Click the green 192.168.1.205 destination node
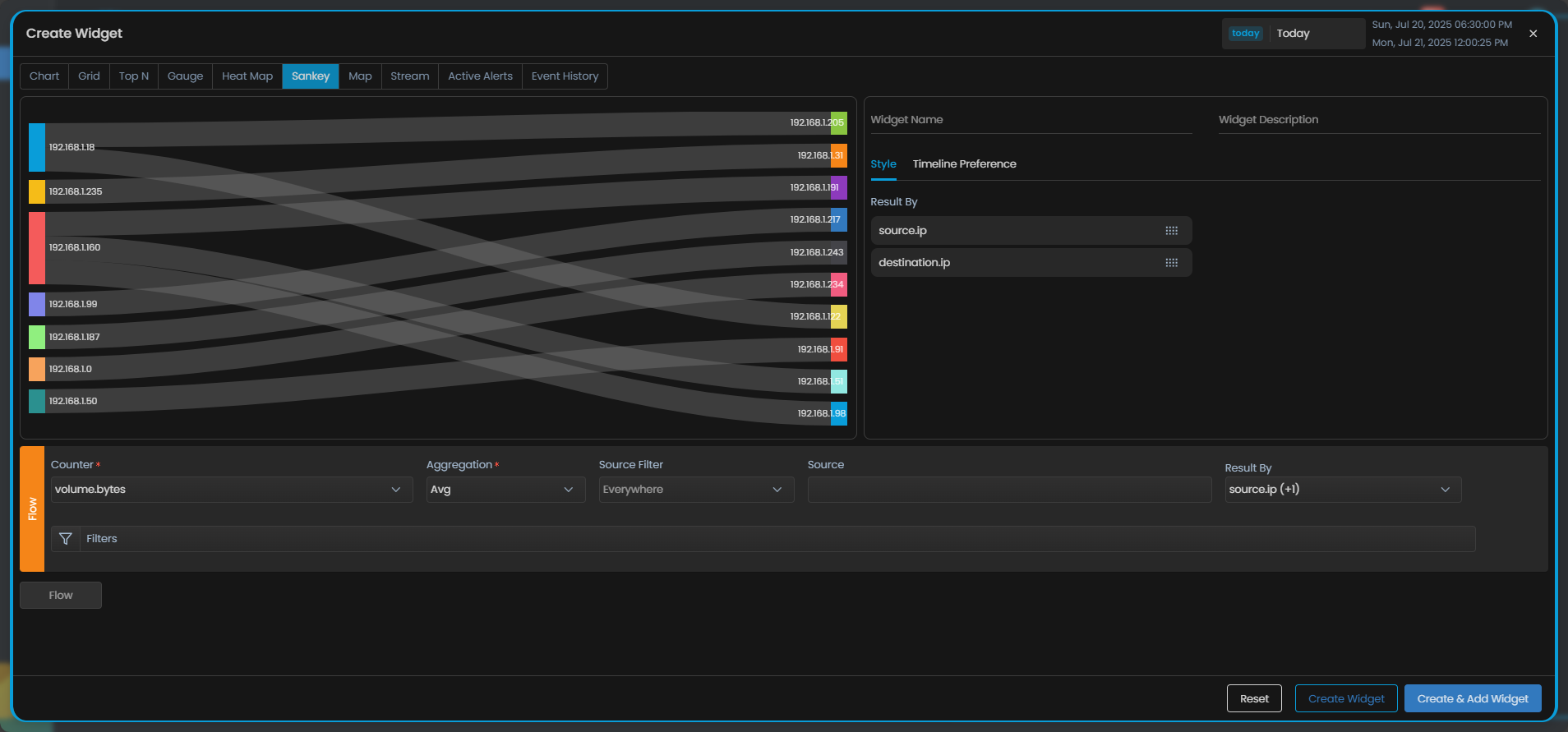 (x=839, y=123)
